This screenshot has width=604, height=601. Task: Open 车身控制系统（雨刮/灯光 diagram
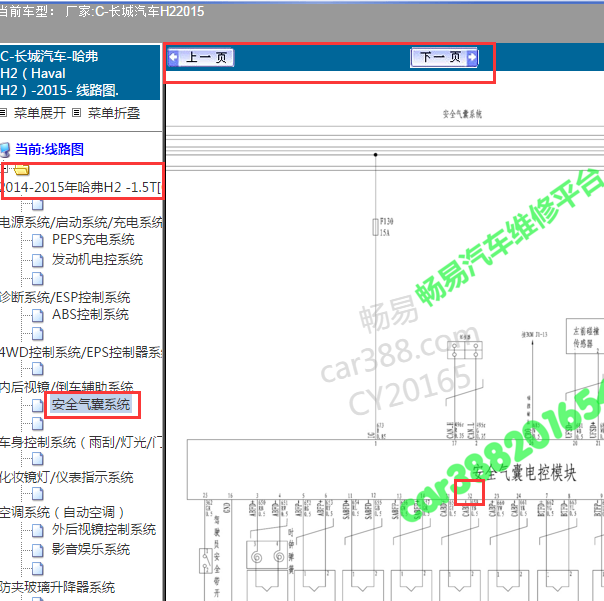[81, 442]
